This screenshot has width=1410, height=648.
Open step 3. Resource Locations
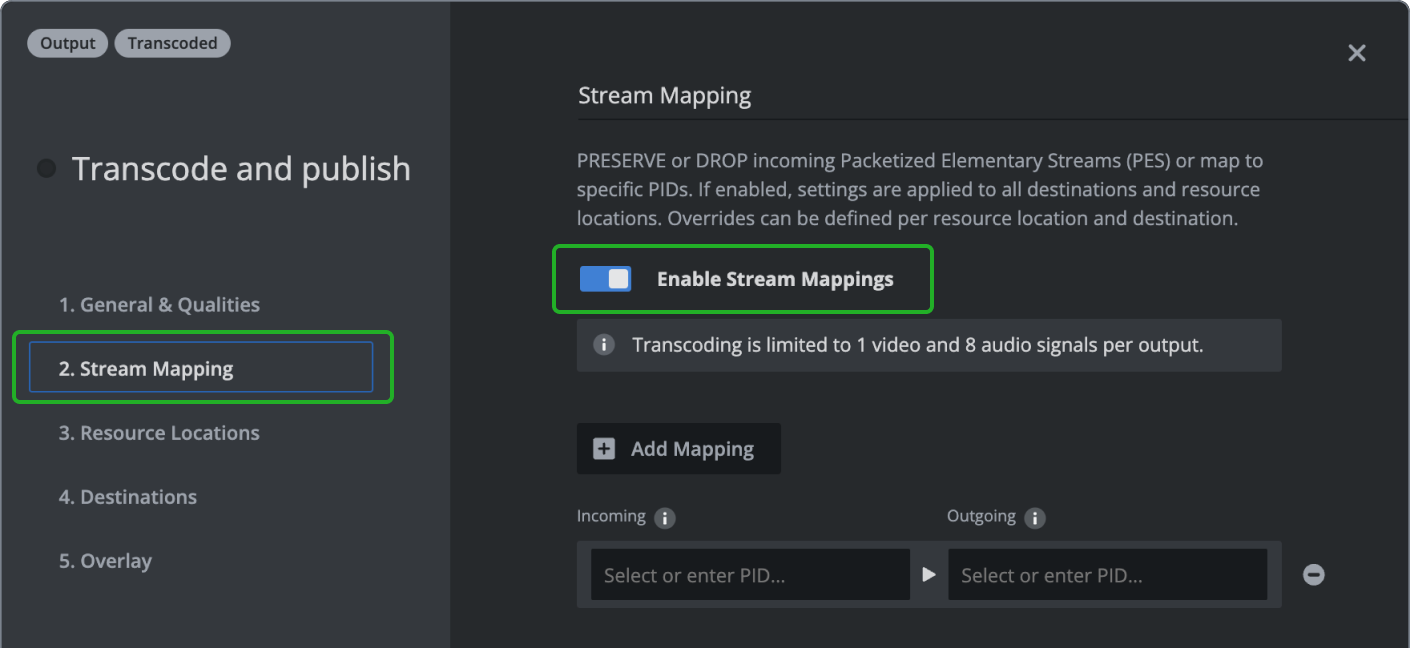click(159, 433)
